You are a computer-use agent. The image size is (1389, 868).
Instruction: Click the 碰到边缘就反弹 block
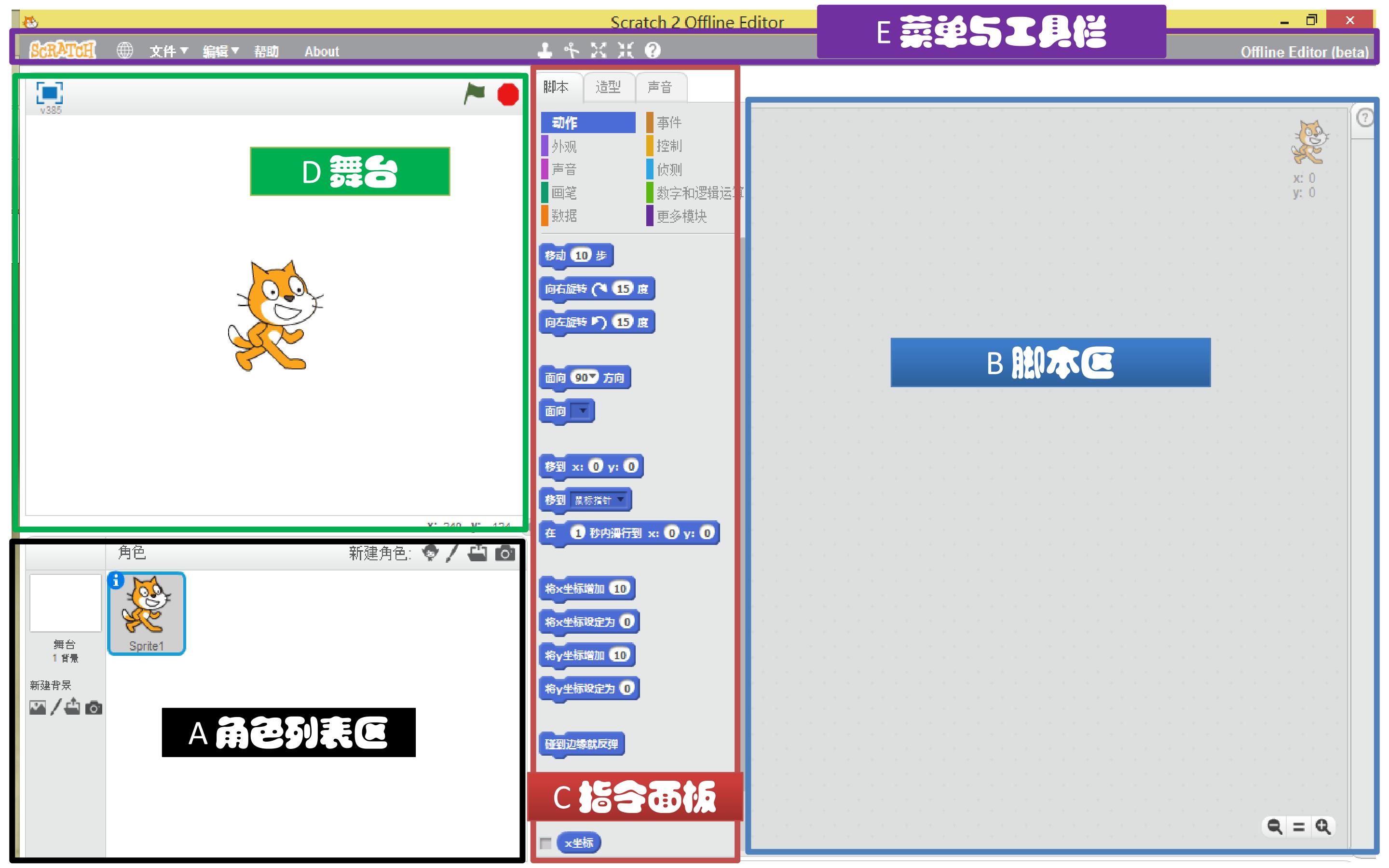click(x=582, y=745)
